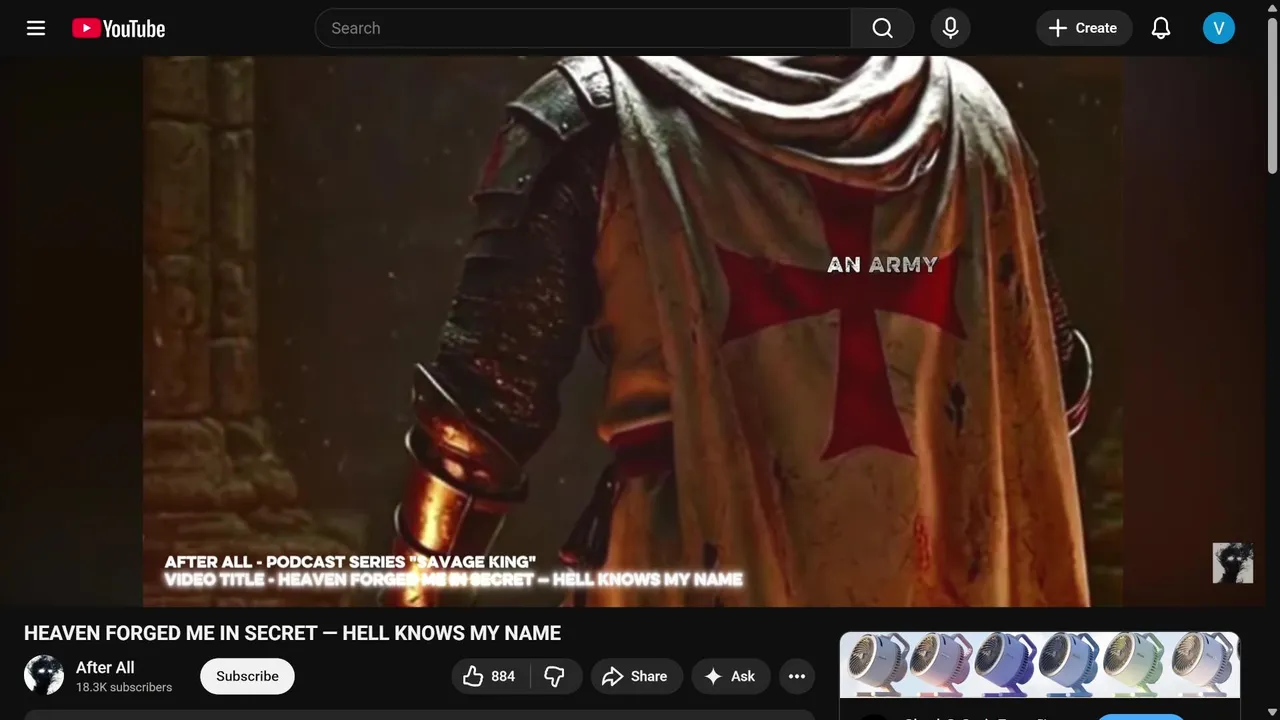Click the magnifying glass search button
Viewport: 1280px width, 720px height.
882,28
